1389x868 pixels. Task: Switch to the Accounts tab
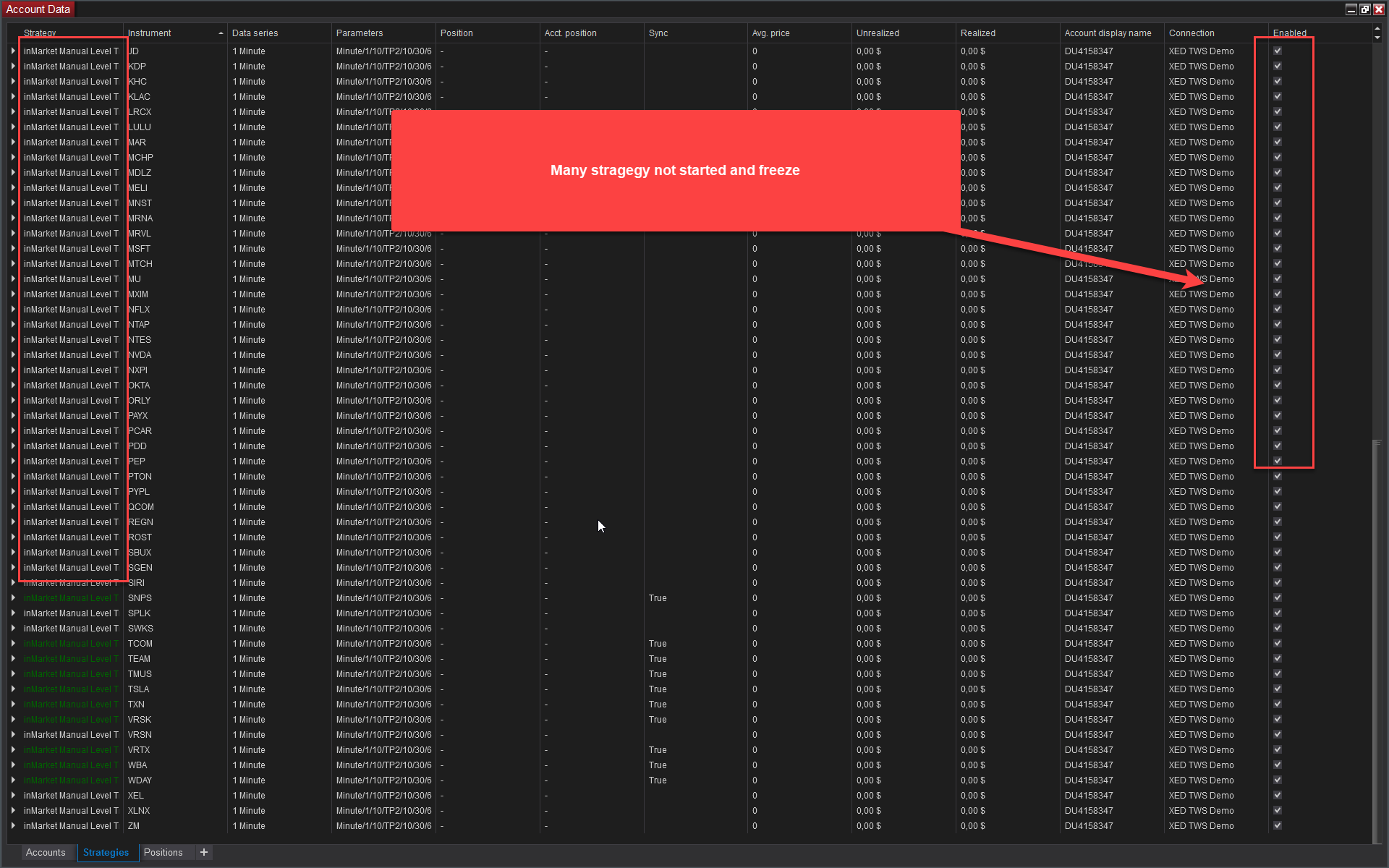click(45, 852)
